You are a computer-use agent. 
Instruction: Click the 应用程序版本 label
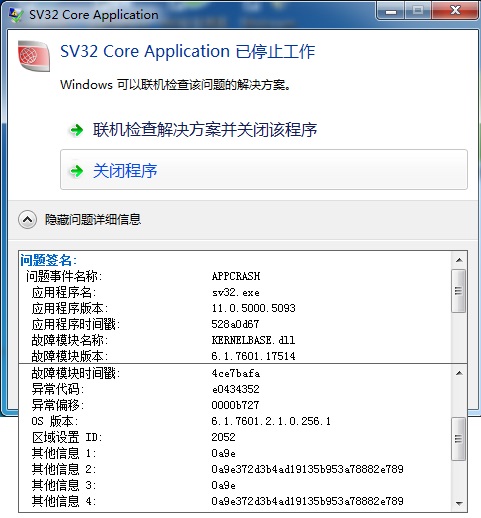coord(70,308)
